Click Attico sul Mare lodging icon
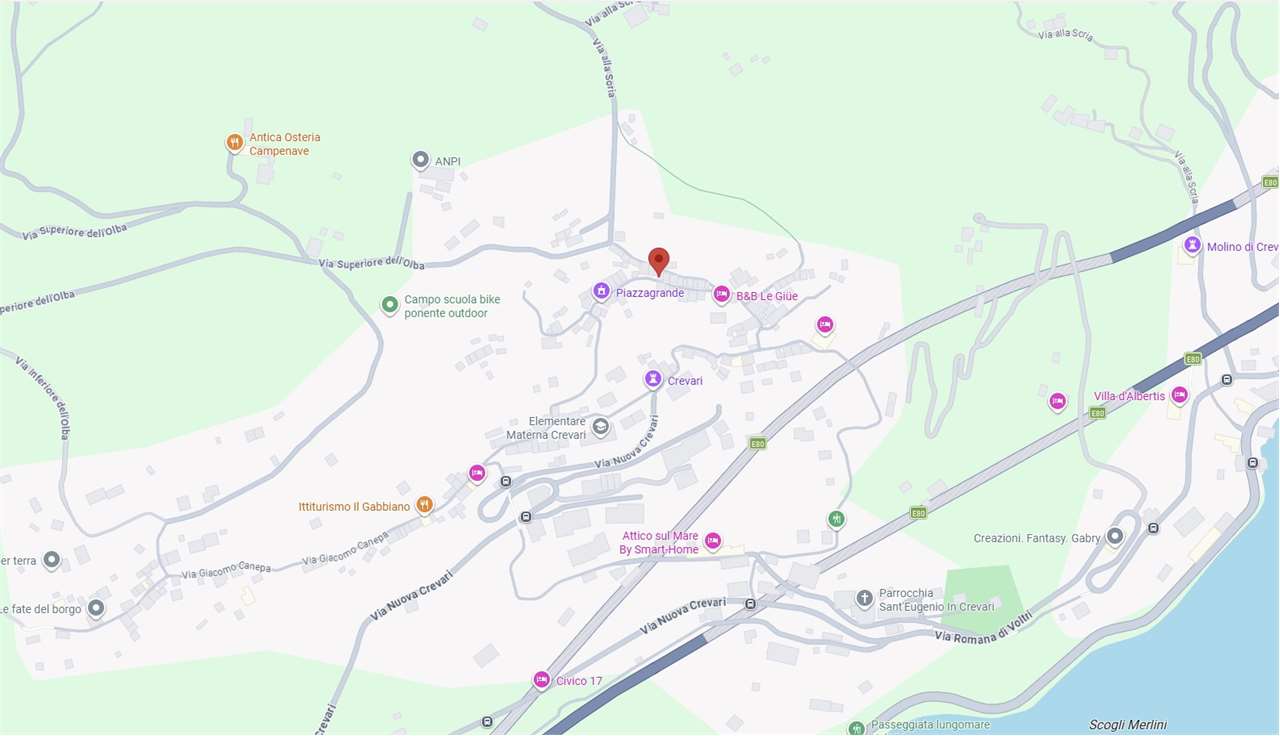 tap(713, 541)
